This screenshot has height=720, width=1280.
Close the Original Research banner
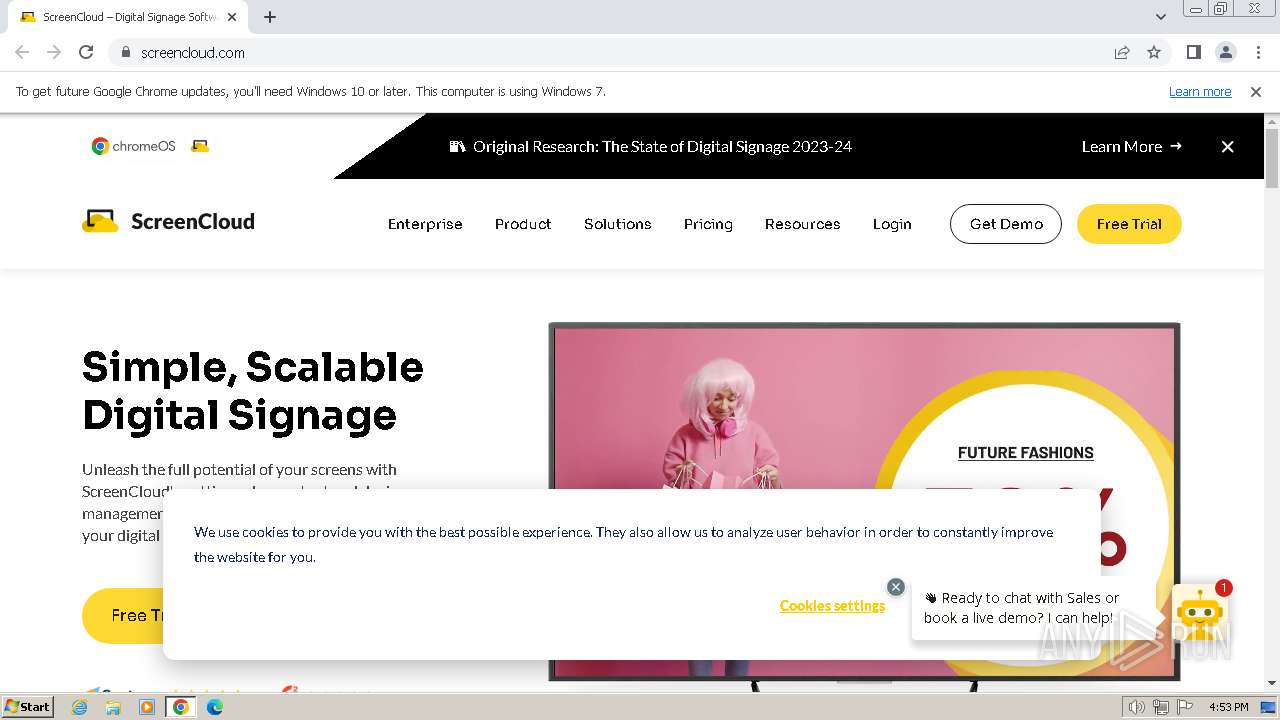pyautogui.click(x=1228, y=146)
